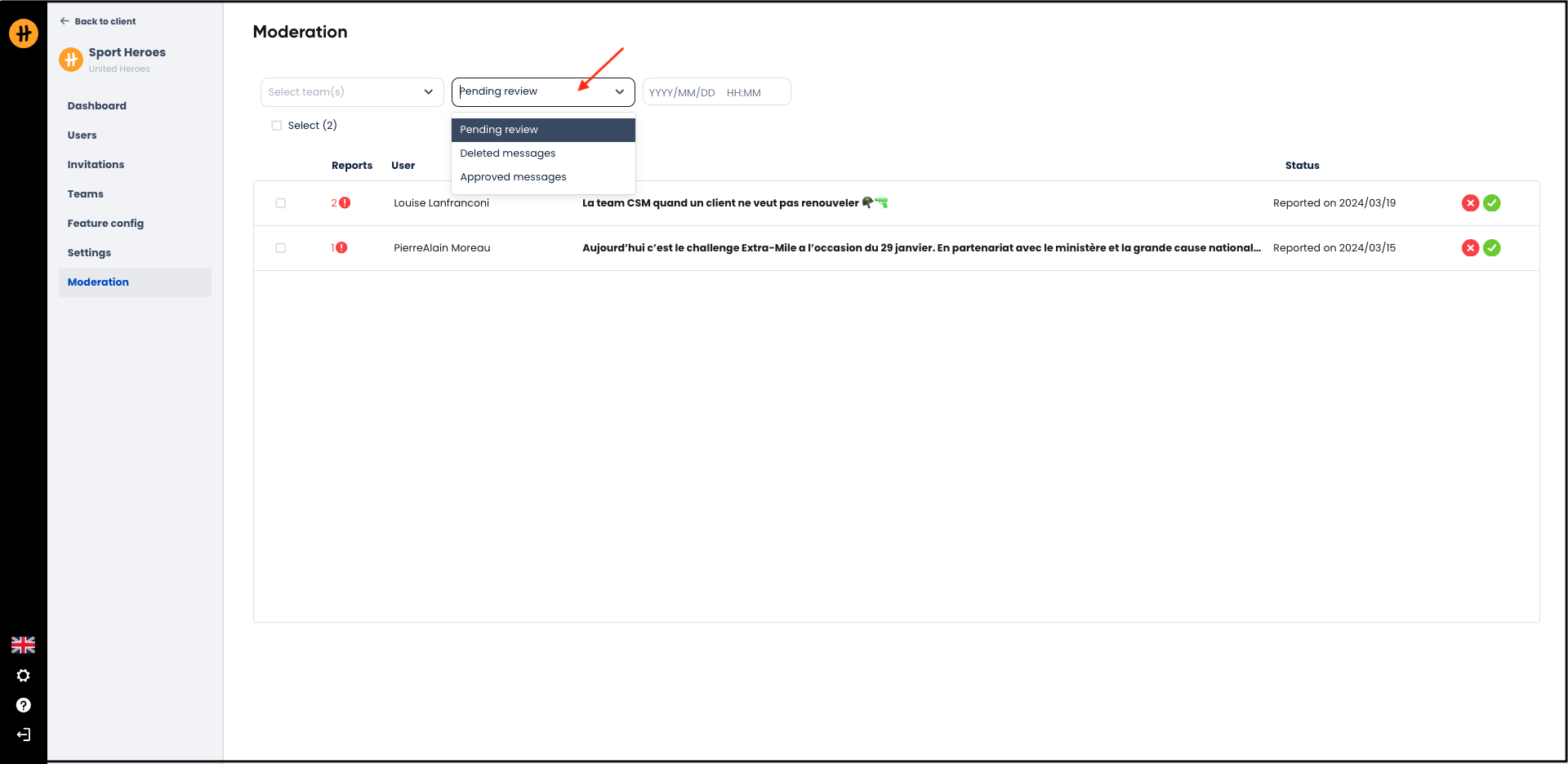Click the Back to client link
This screenshot has height=764, width=1568.
98,21
